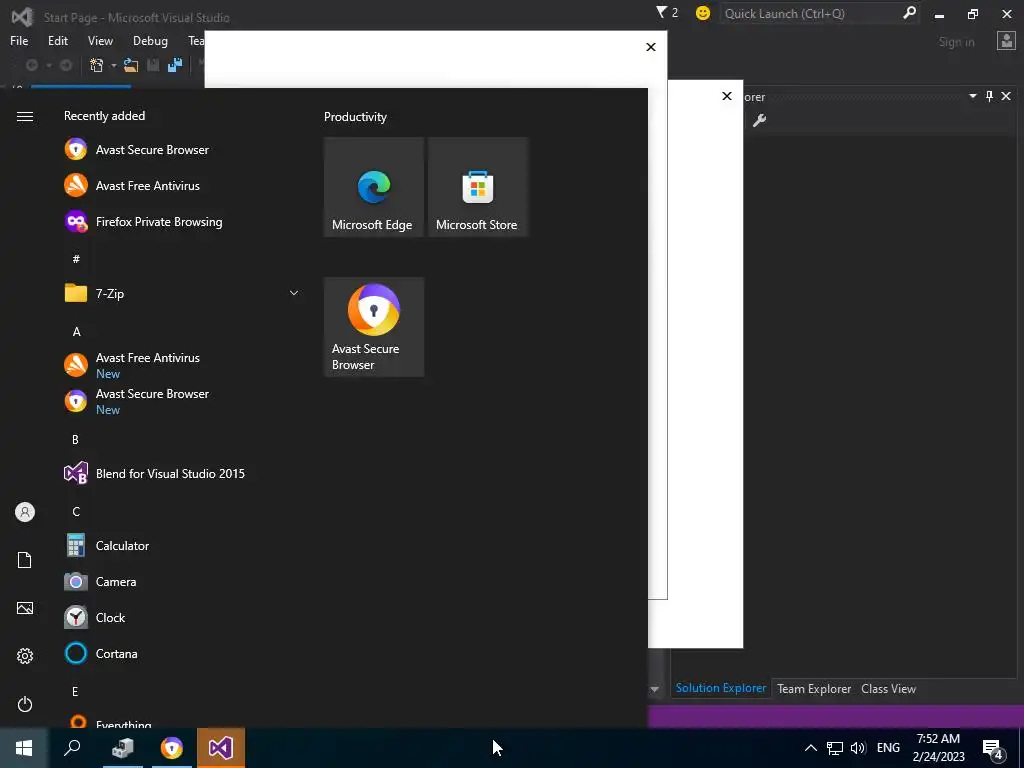Click the Power icon
1024x768 pixels.
click(x=25, y=704)
